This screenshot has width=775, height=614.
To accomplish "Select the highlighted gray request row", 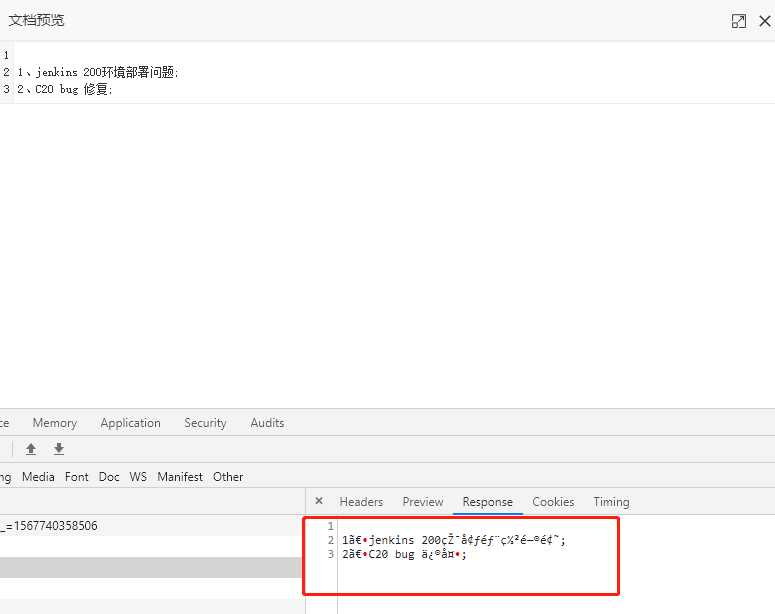I will click(151, 567).
